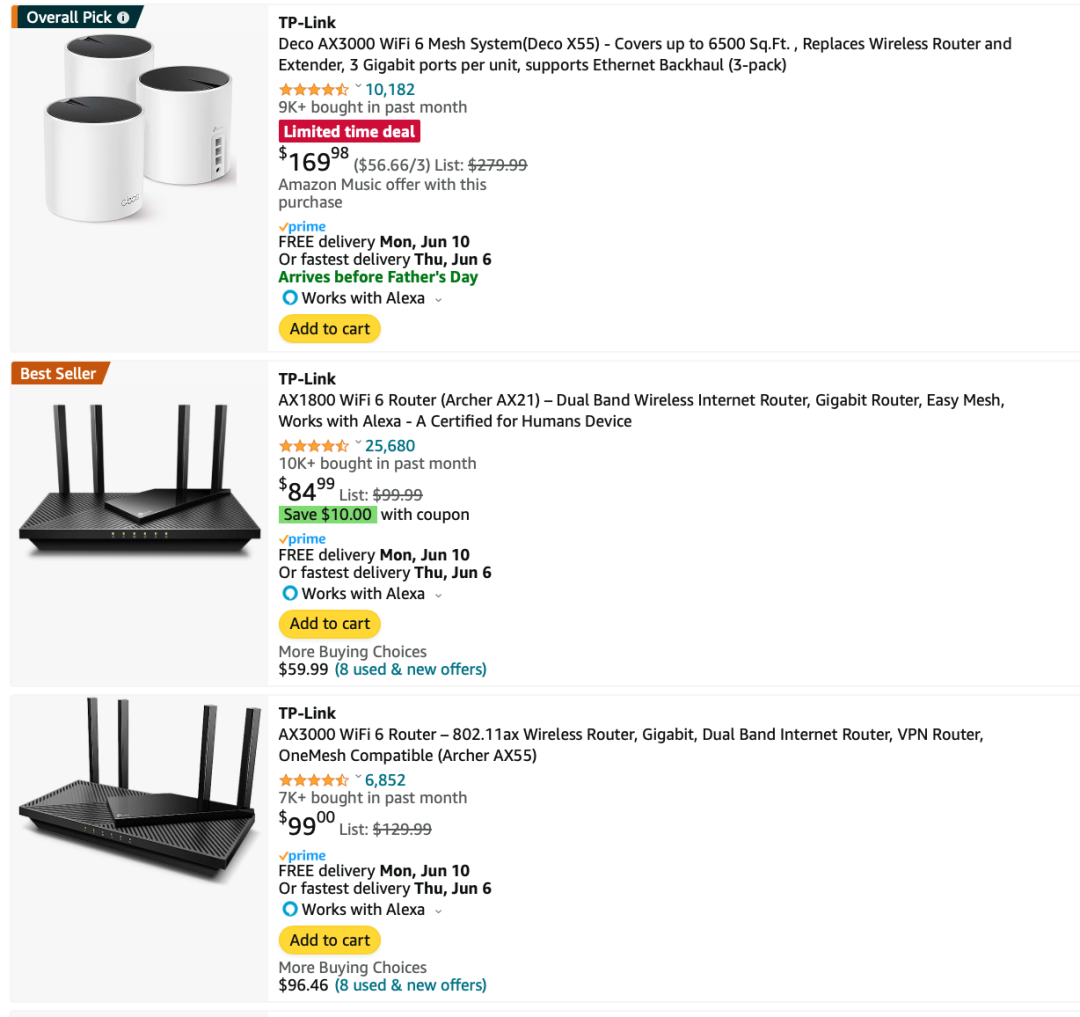Expand Works with Alexa for Archer AX55
The height and width of the screenshot is (1017, 1080).
[438, 911]
